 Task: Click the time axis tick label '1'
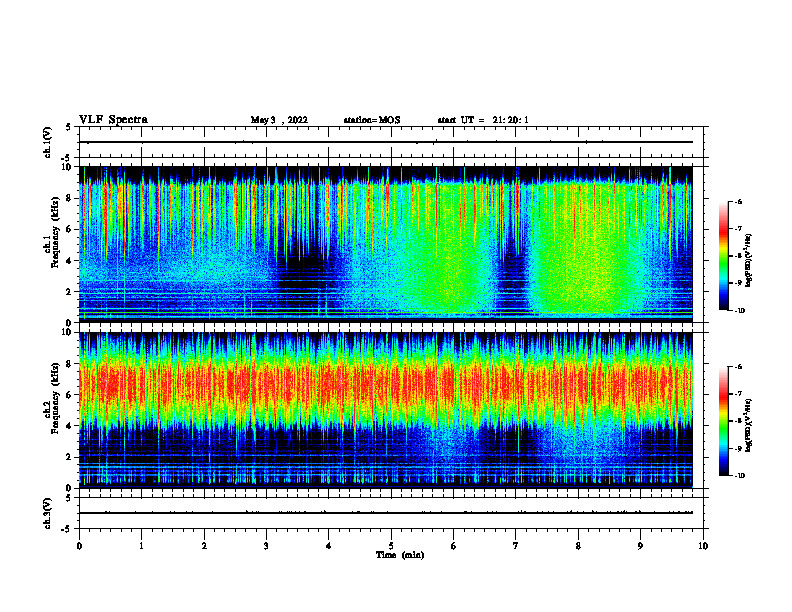(141, 546)
